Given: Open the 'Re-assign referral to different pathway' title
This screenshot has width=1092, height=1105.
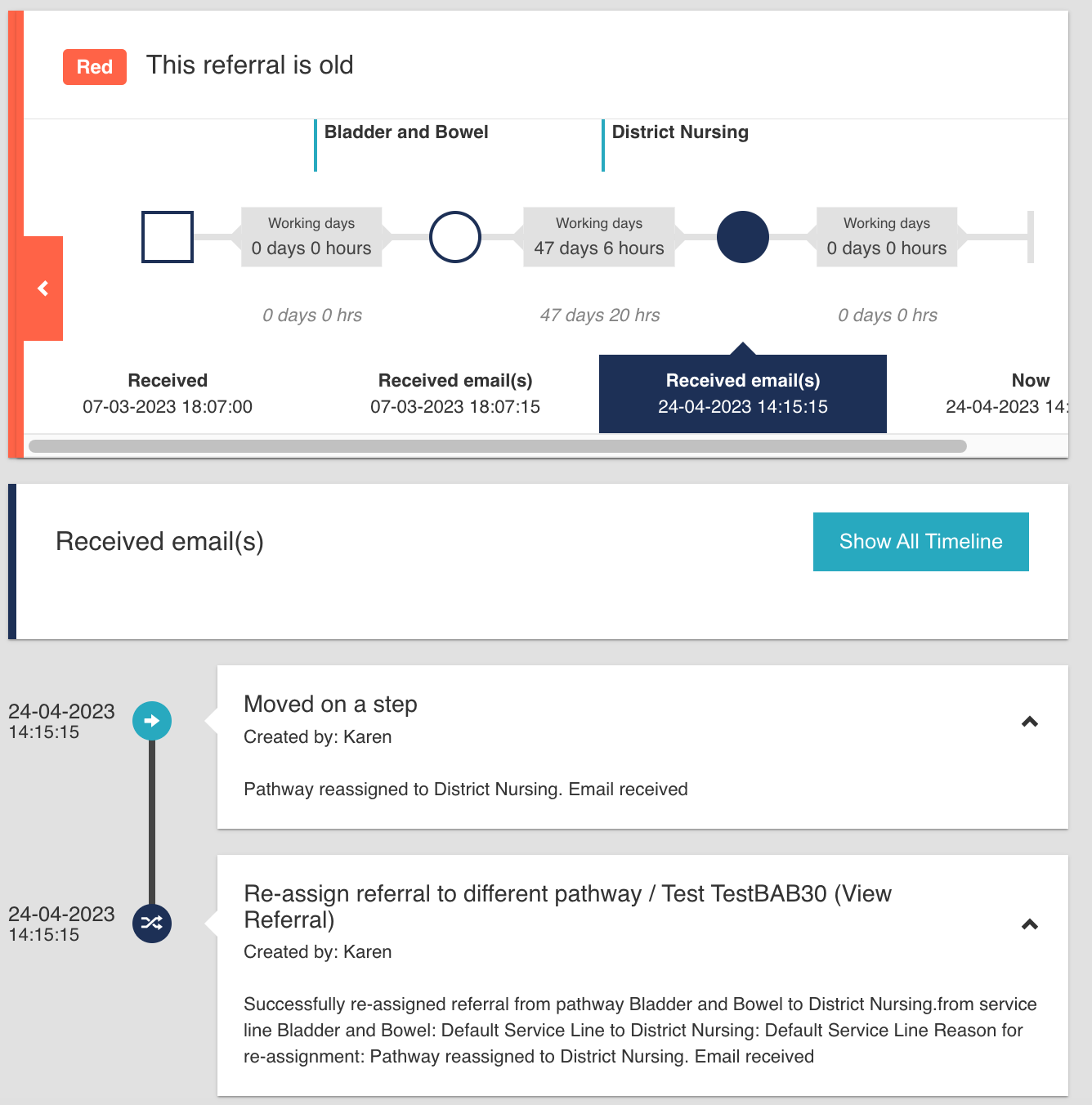Looking at the screenshot, I should [567, 906].
